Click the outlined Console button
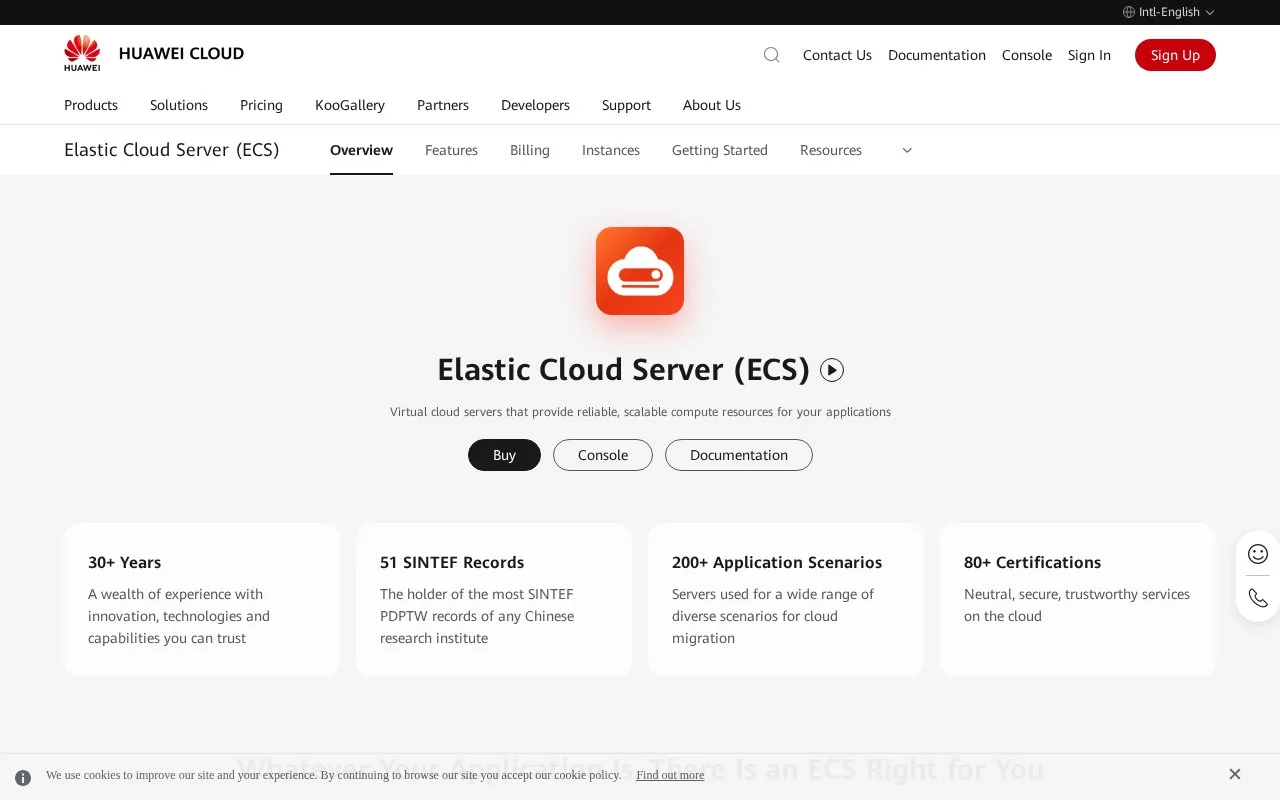1280x800 pixels. [603, 455]
